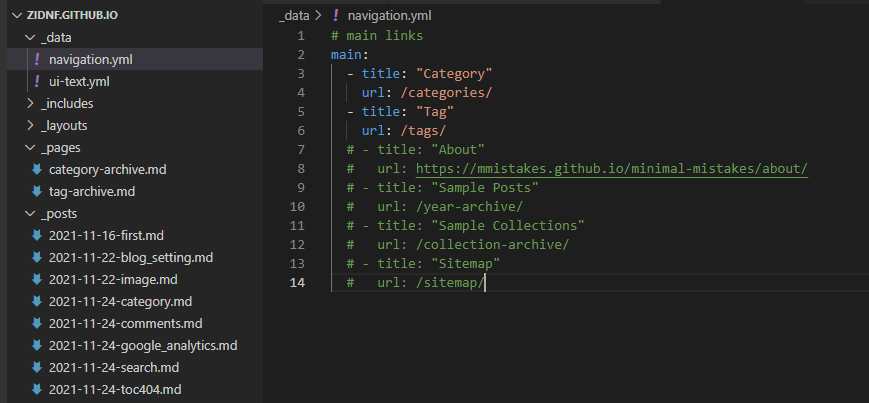Click the commented "About" title line
869x403 pixels.
click(x=416, y=150)
